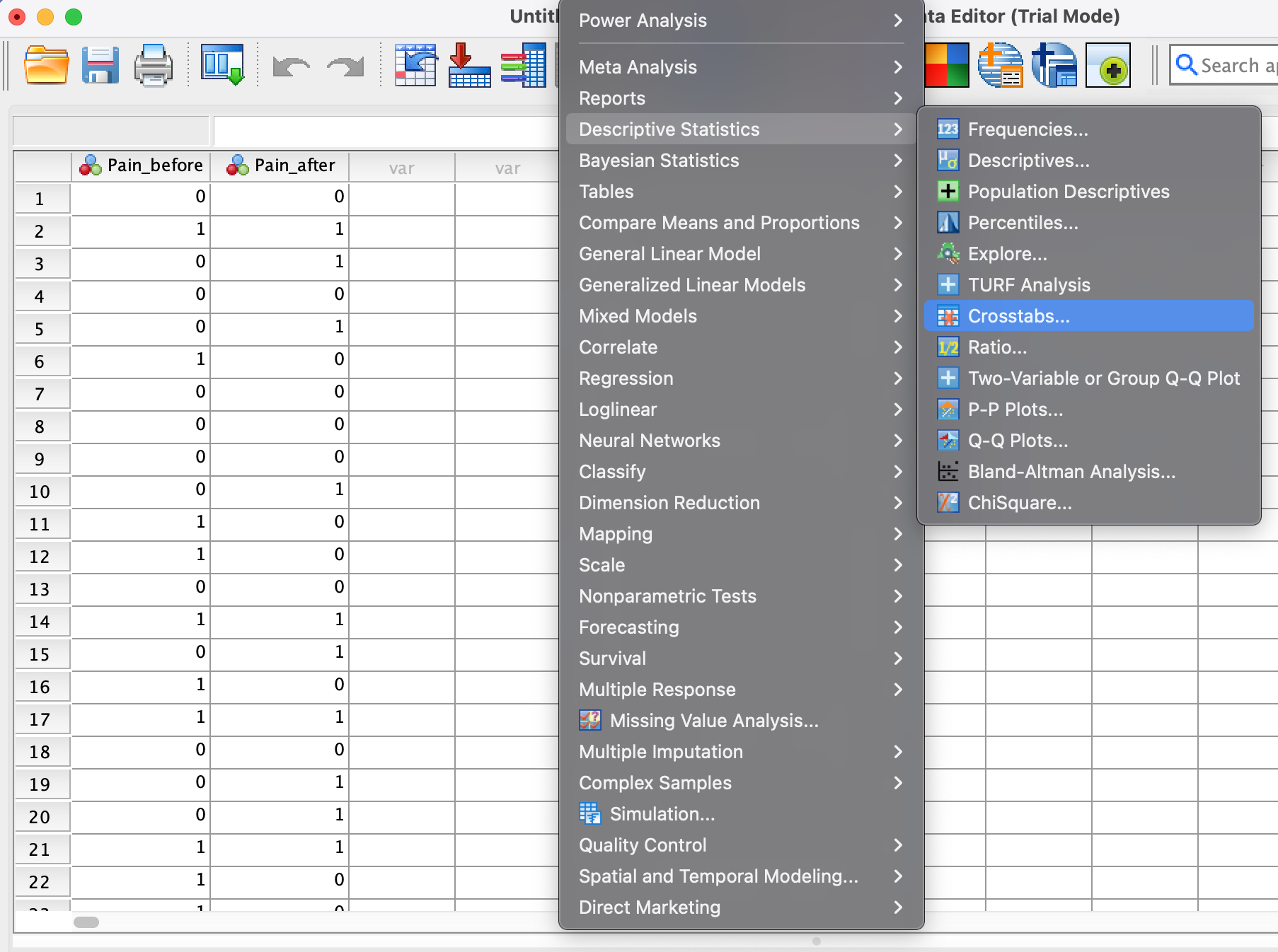Click the Print icon in toolbar

154,66
